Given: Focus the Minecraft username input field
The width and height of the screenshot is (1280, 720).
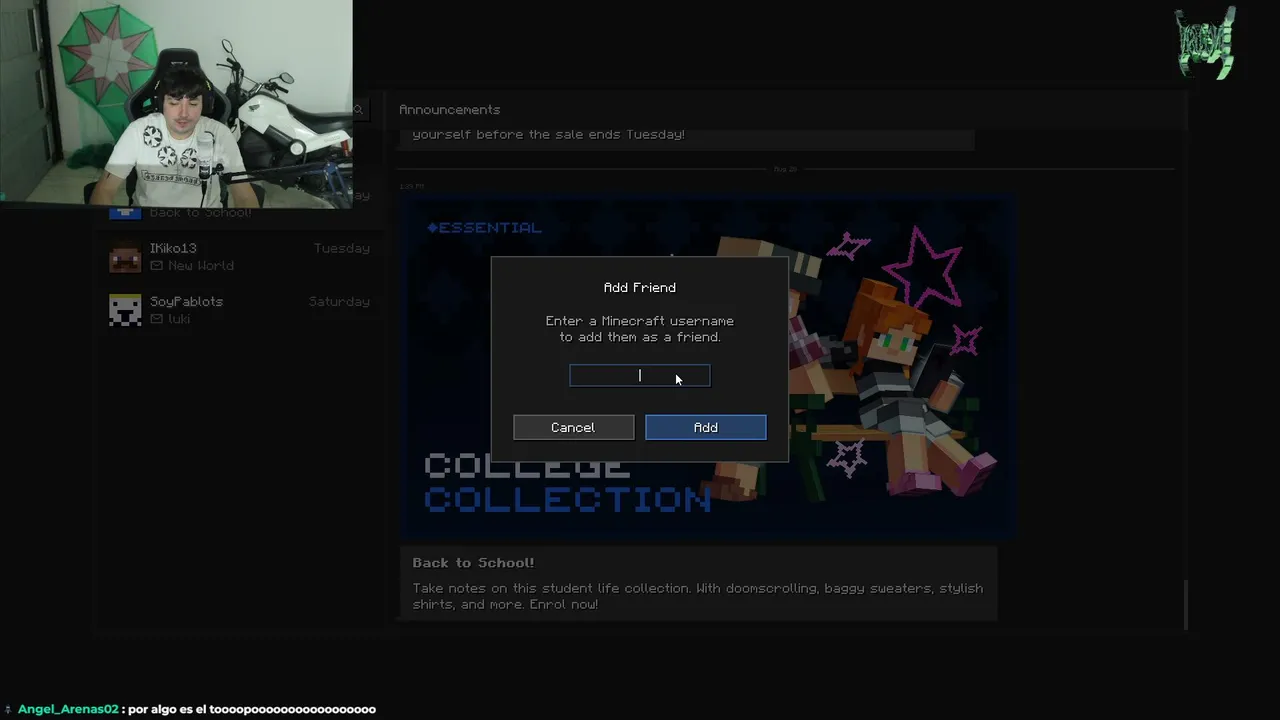Looking at the screenshot, I should (640, 376).
